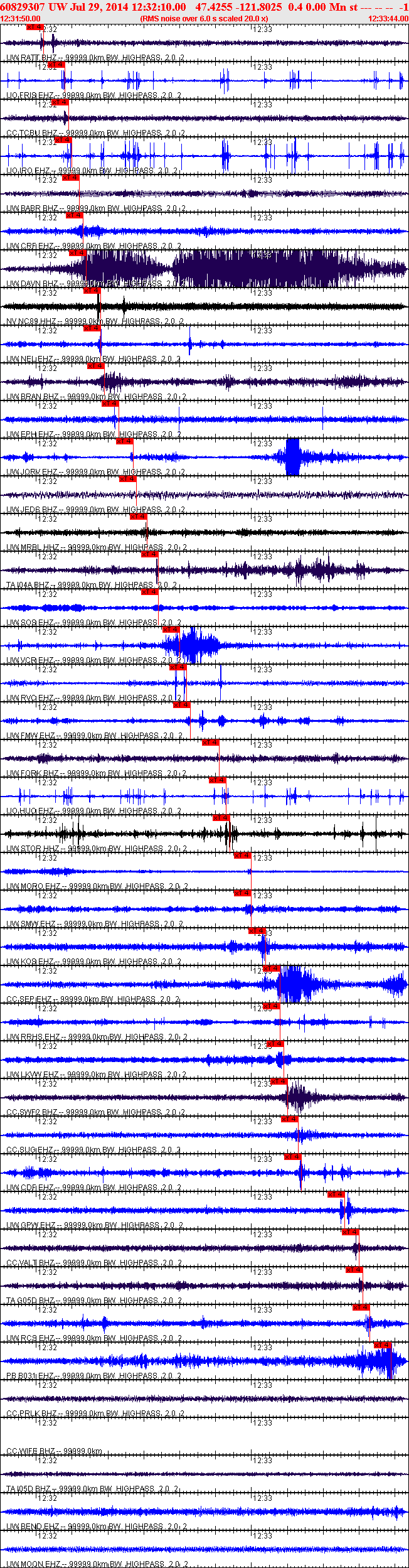Viewport: 409px width, 1568px height.
Task: Click the large burst on UW JORV trace
Action: click(292, 458)
